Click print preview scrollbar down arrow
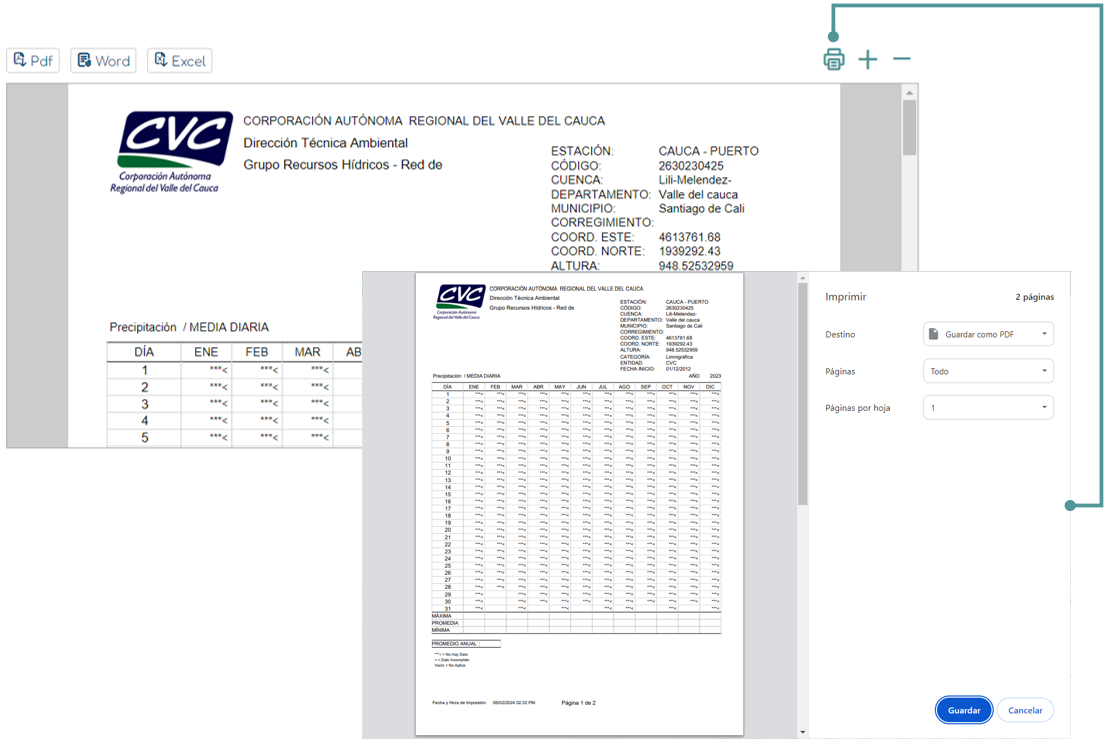Viewport: 1109px width, 743px height. coord(803,732)
